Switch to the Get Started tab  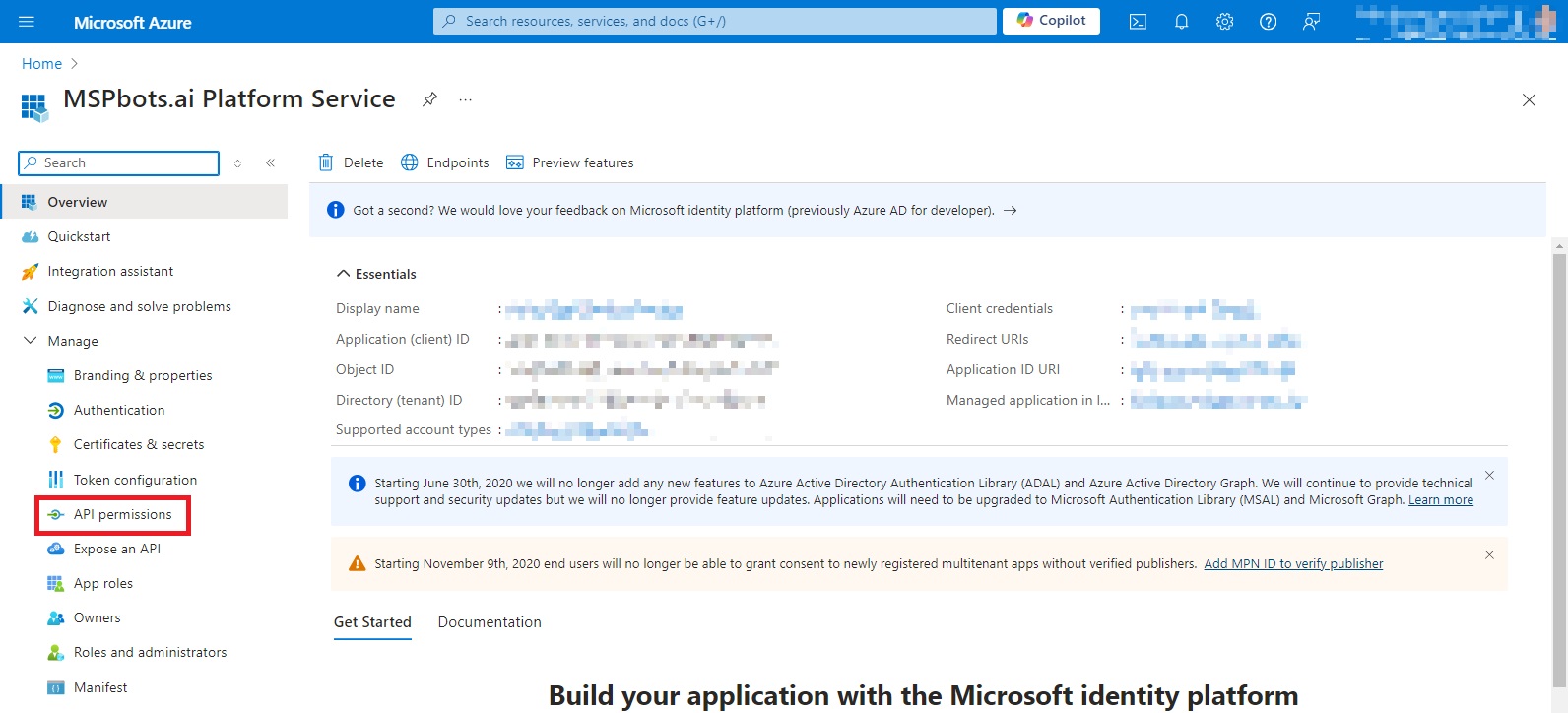pos(372,622)
